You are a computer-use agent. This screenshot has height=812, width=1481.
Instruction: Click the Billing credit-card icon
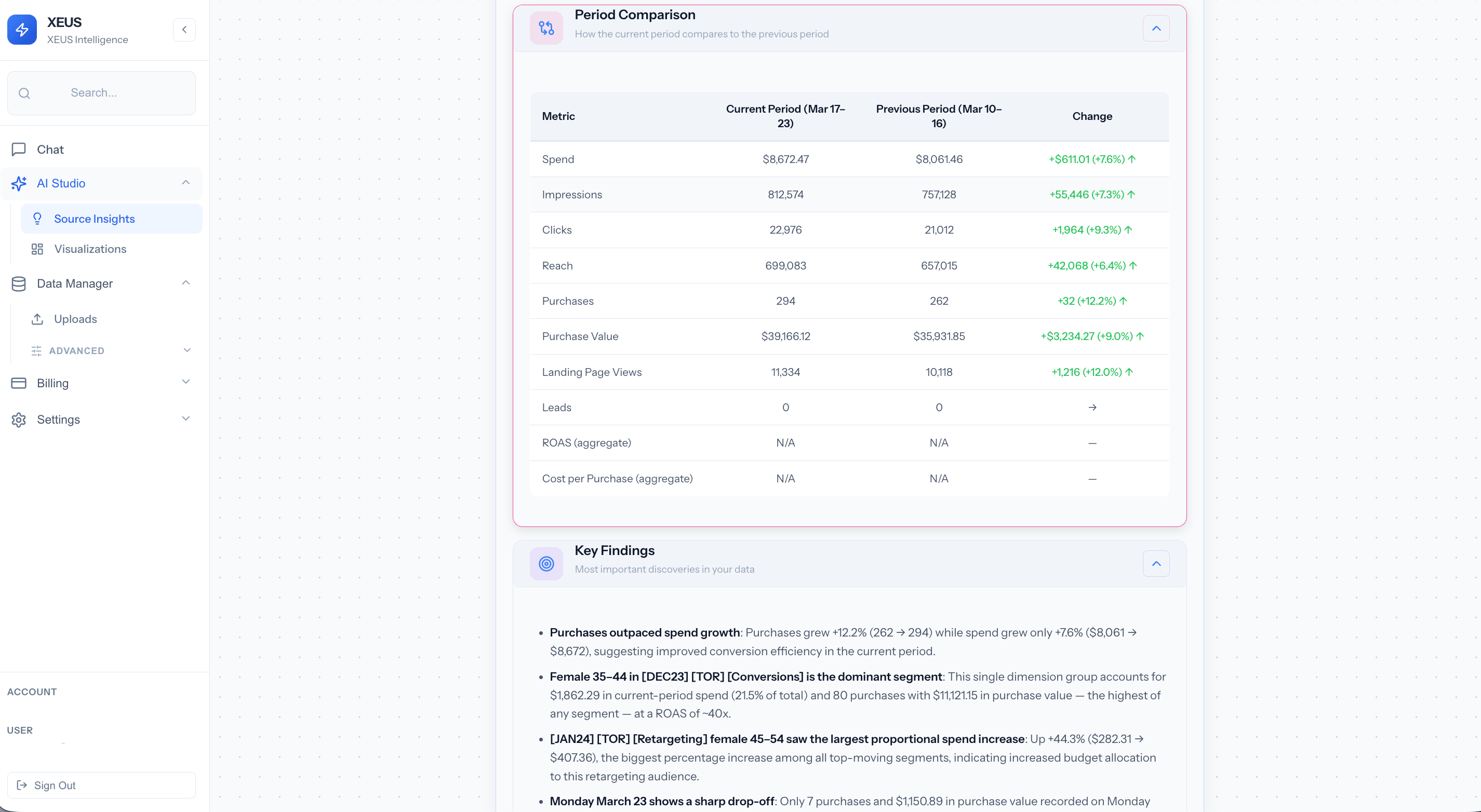pos(19,383)
